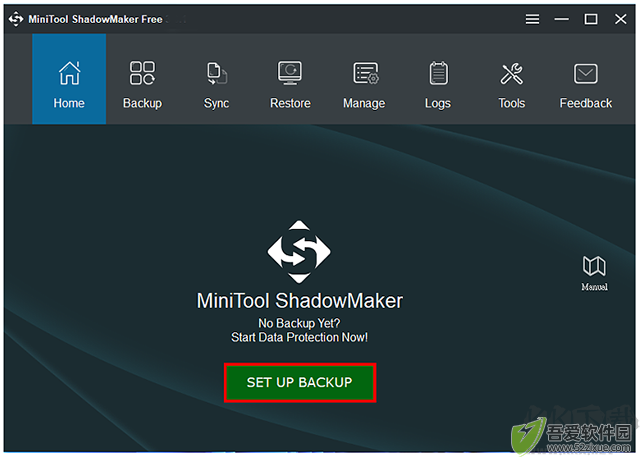Go to the Restore tab
This screenshot has width=640, height=457.
(290, 85)
